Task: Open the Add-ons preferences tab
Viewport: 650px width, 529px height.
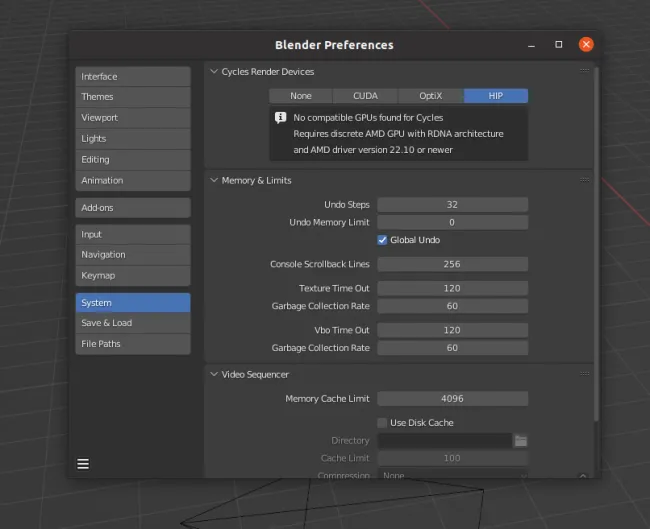Action: point(133,208)
